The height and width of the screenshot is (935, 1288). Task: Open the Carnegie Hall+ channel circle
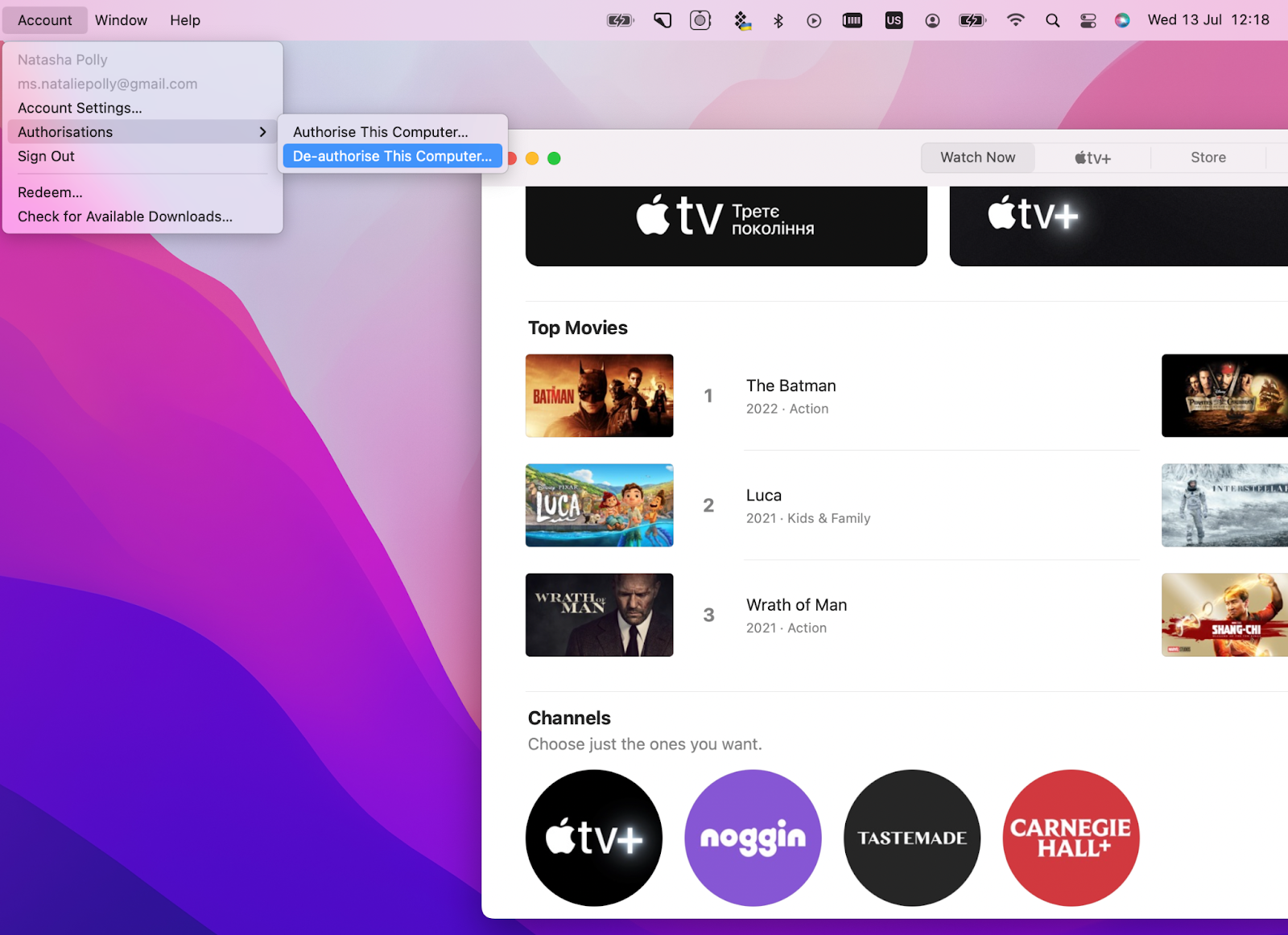pyautogui.click(x=1071, y=838)
